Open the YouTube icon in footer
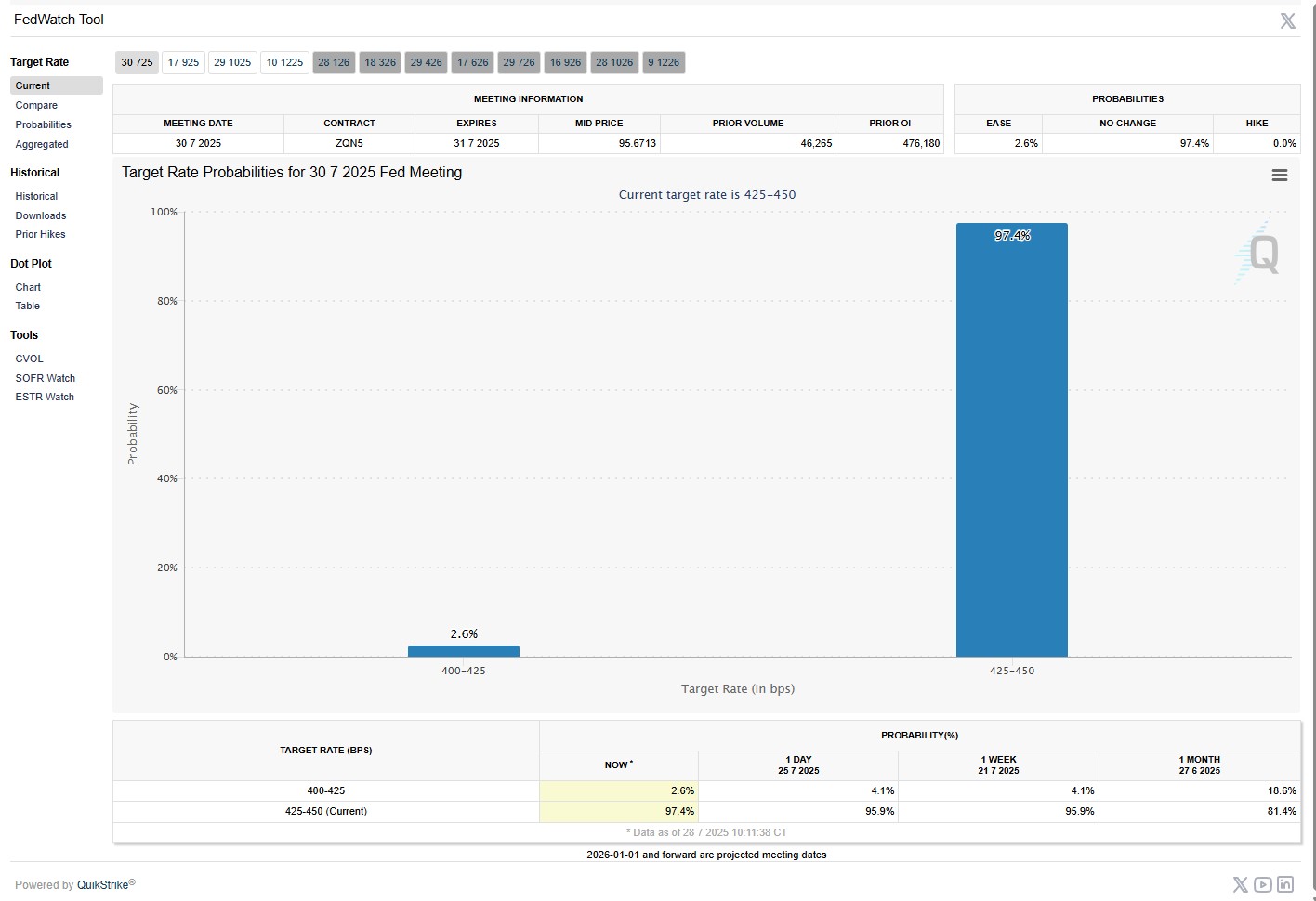1316x901 pixels. [x=1262, y=884]
